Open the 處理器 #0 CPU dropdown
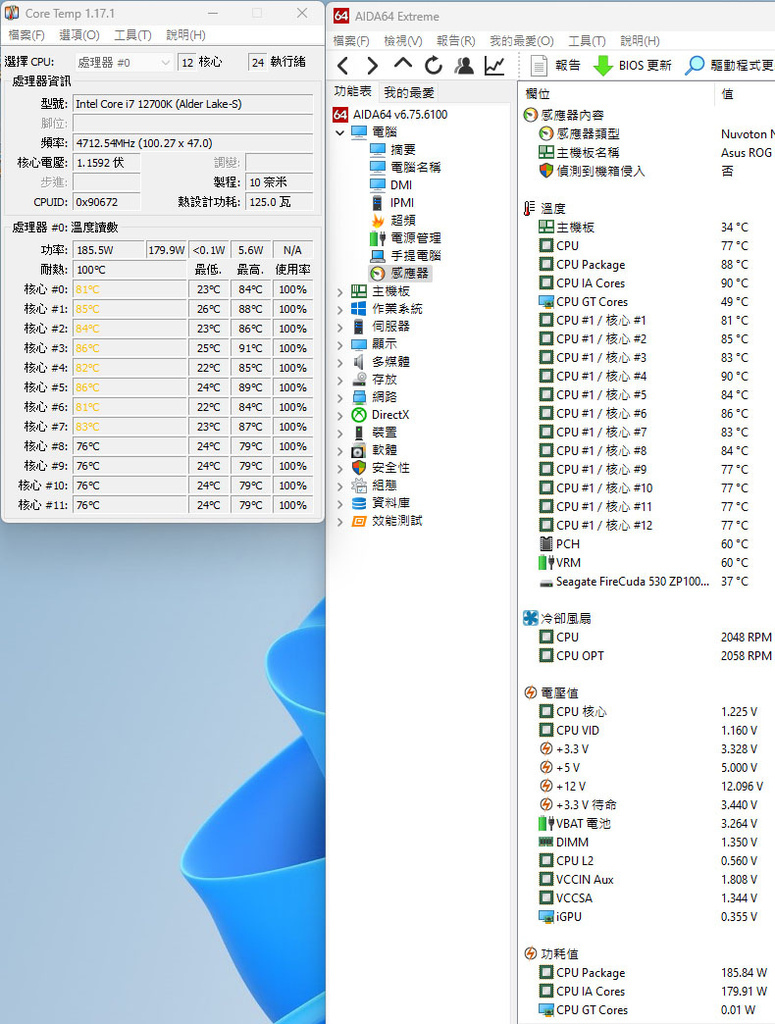 tap(124, 62)
